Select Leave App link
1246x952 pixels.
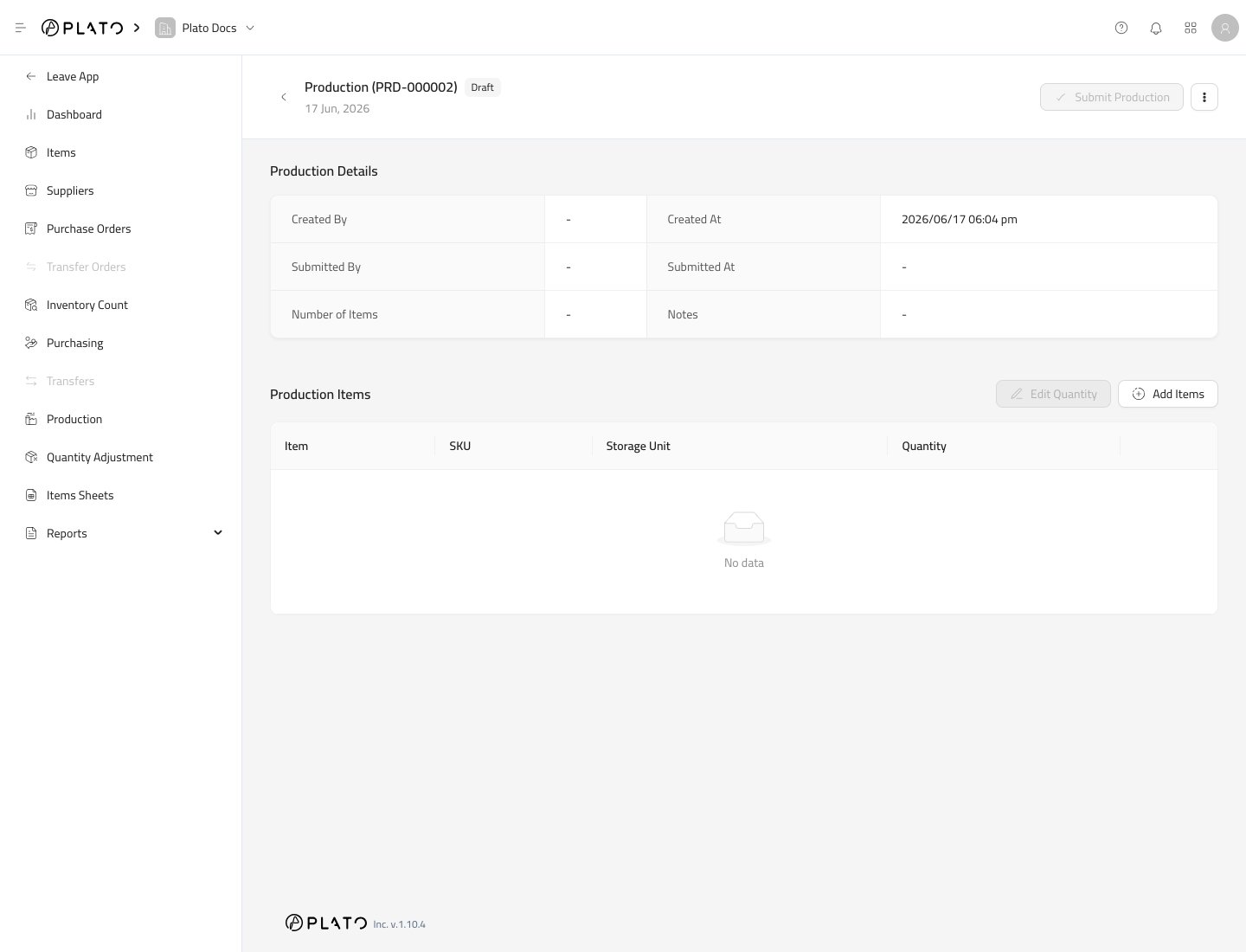pos(73,76)
